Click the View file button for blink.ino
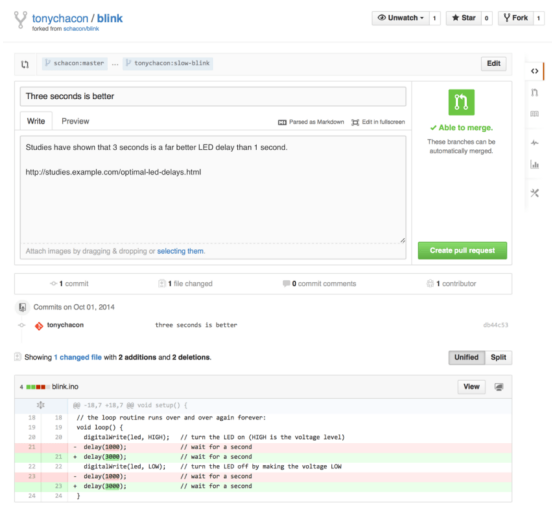555x505 pixels. coord(471,387)
